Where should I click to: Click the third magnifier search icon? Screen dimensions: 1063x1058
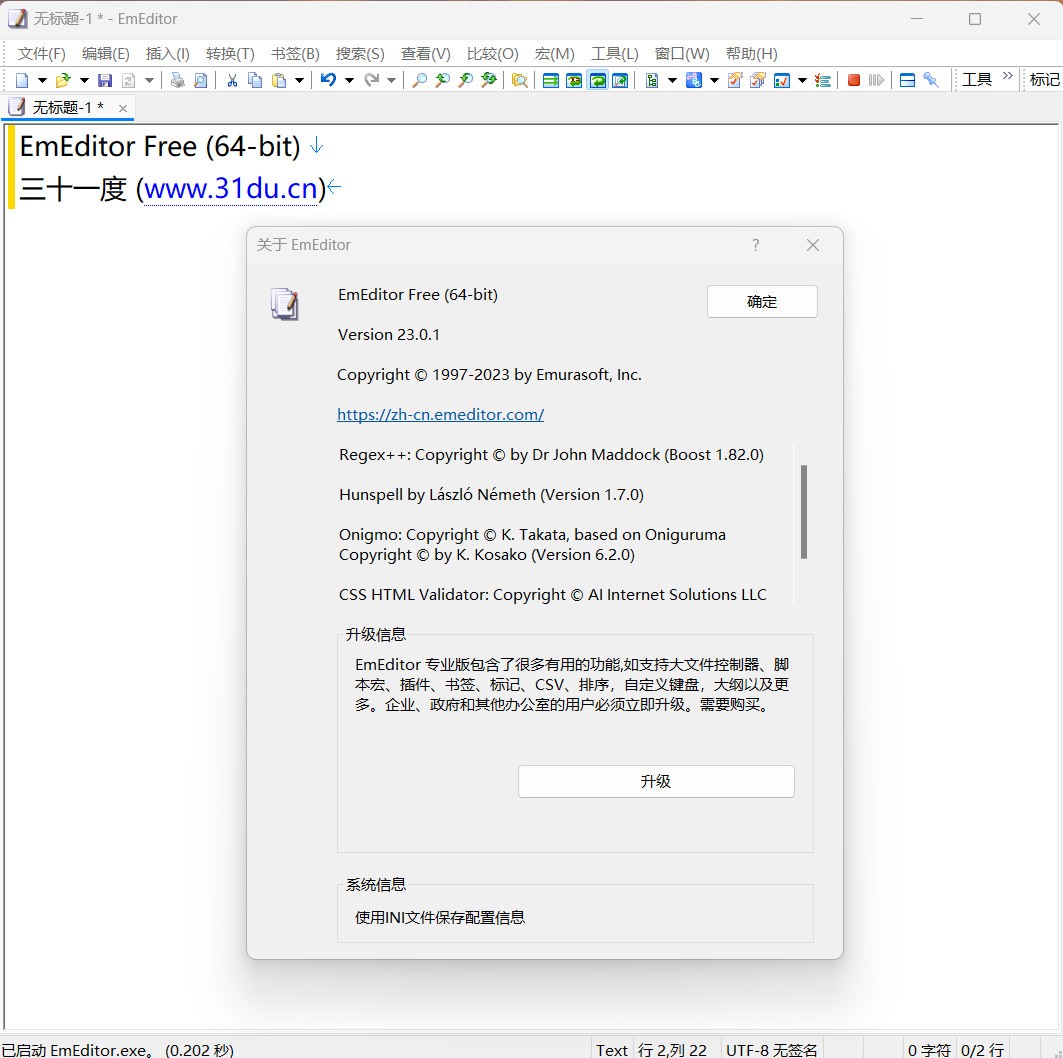(x=466, y=81)
